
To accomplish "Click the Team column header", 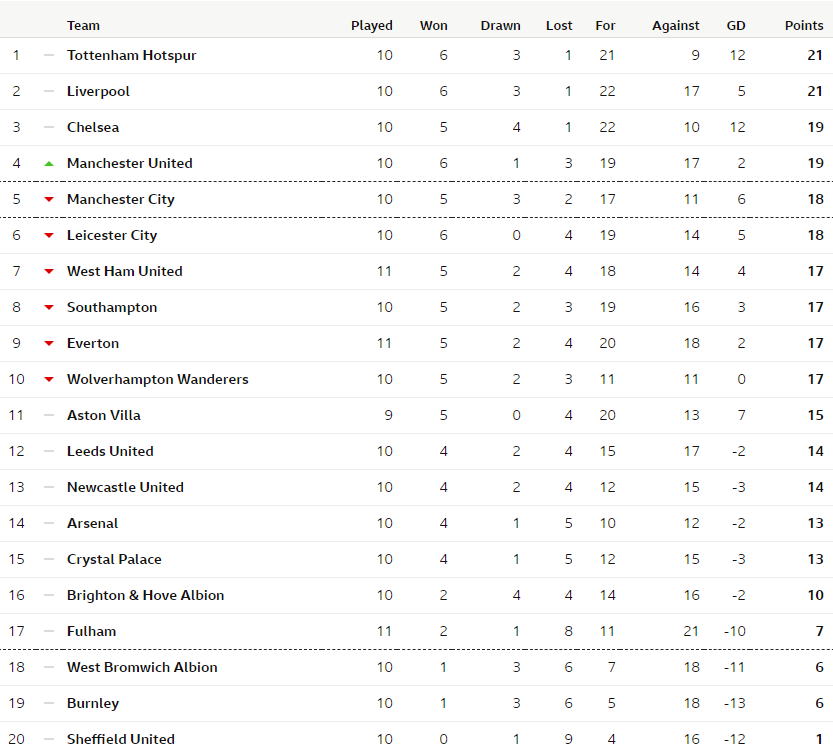I will pos(83,25).
